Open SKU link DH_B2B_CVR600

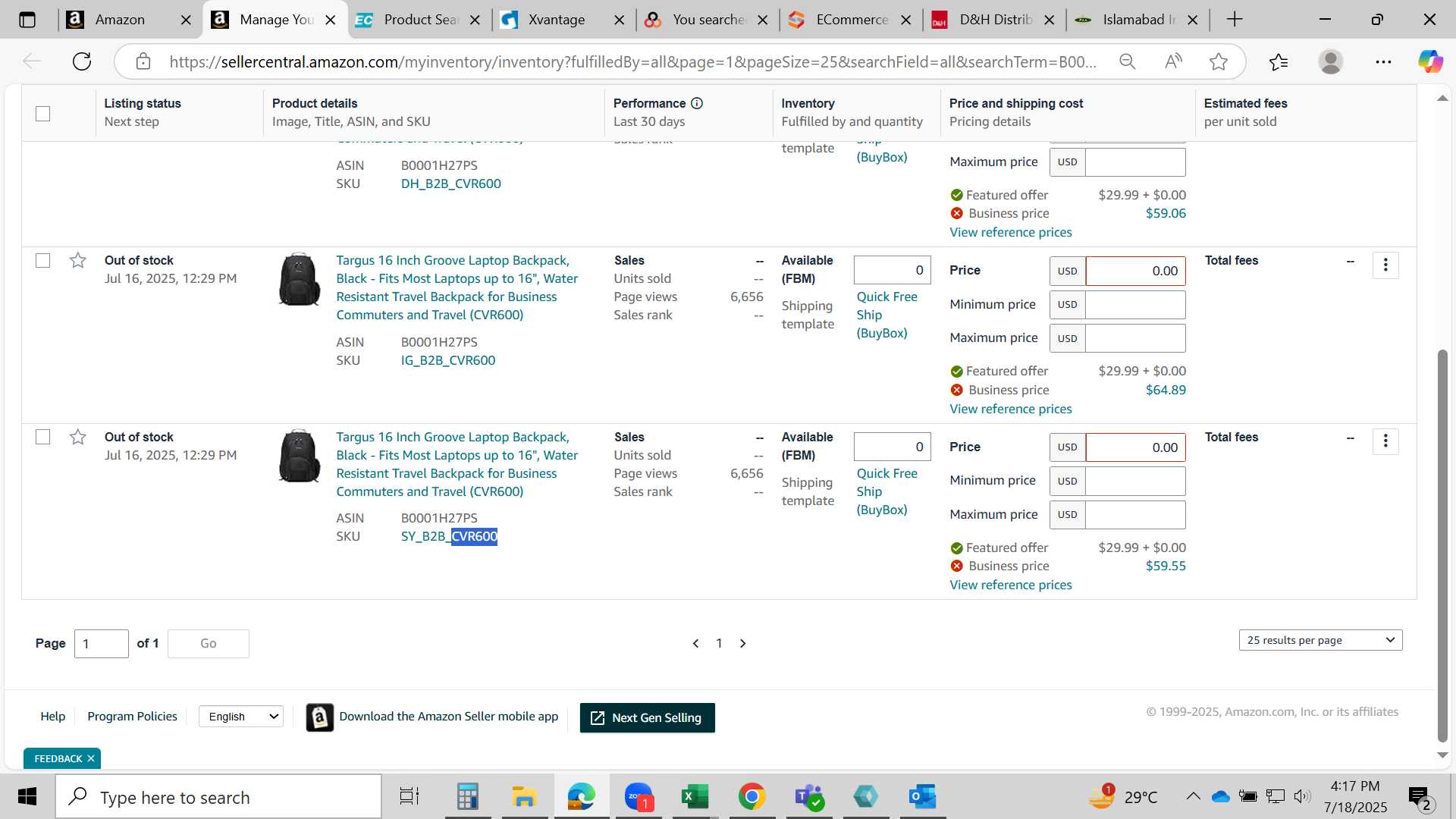click(450, 184)
